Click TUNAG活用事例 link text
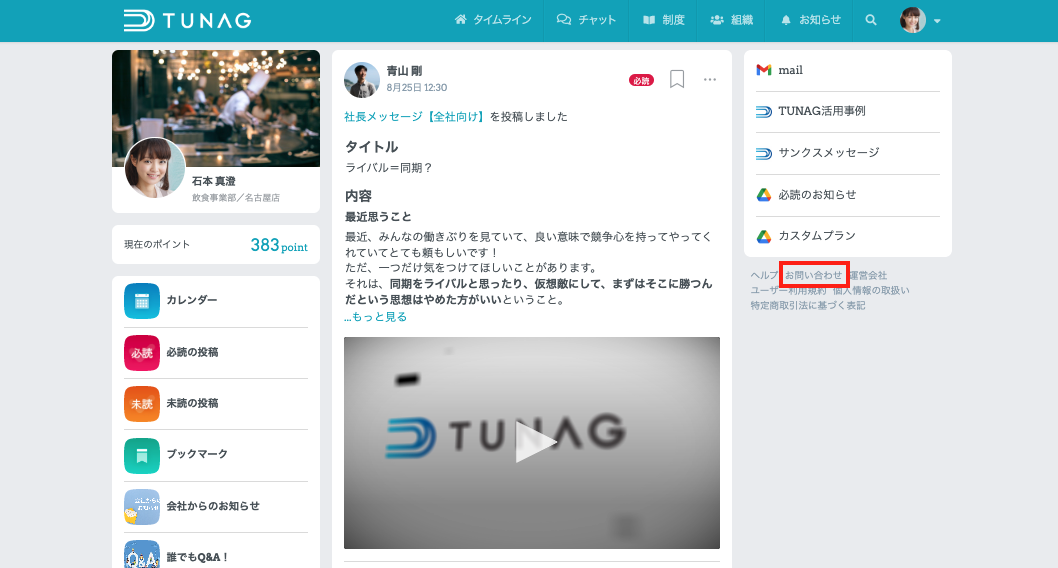Viewport: 1058px width, 568px height. [822, 111]
